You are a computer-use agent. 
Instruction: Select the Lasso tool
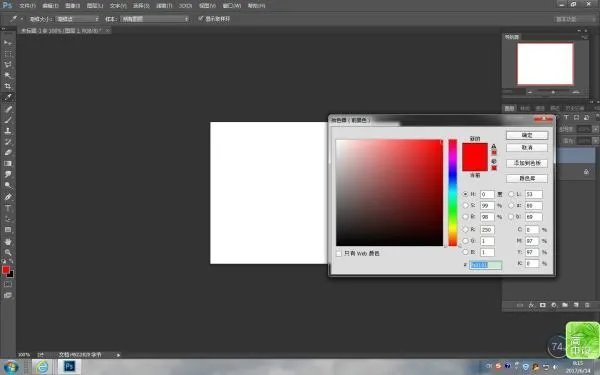[x=8, y=64]
